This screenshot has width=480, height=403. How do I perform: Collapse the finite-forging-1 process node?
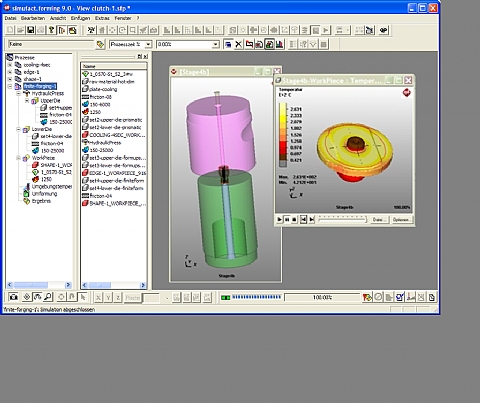(10, 86)
